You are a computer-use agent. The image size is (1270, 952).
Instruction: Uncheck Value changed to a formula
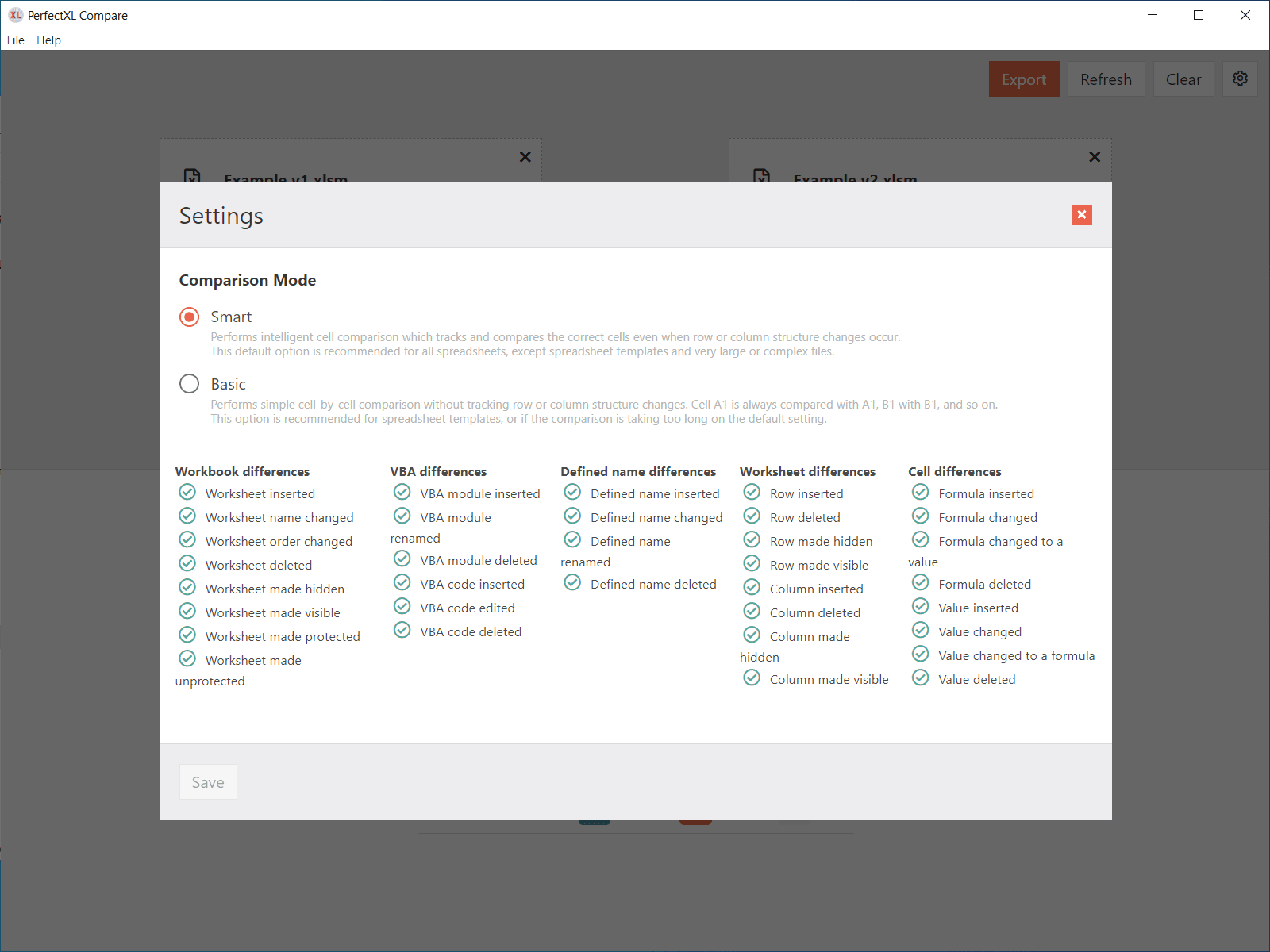920,654
